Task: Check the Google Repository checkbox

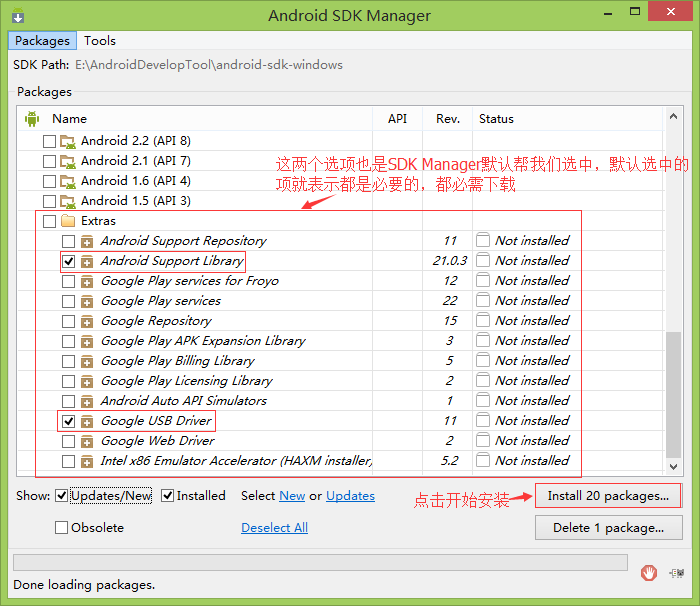Action: 68,322
